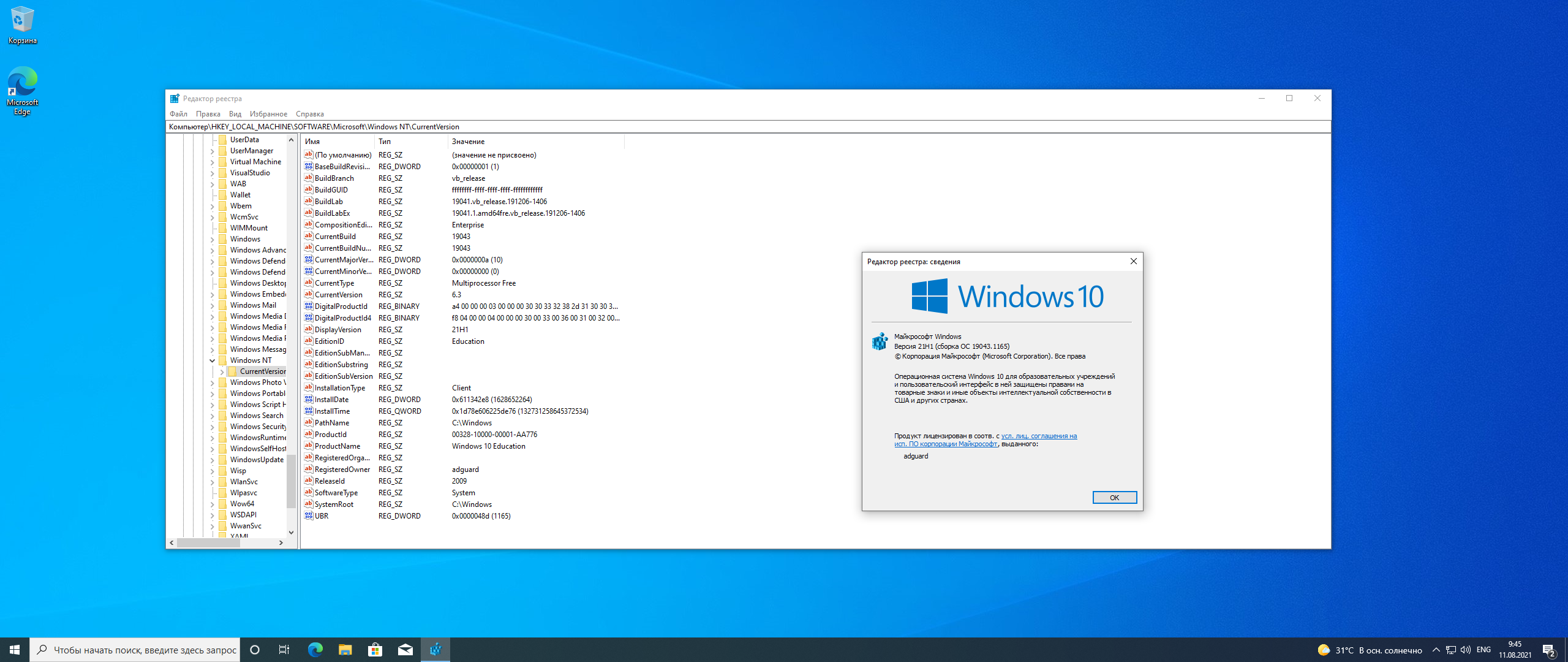Open Cortana circle icon in taskbar

pos(255,650)
